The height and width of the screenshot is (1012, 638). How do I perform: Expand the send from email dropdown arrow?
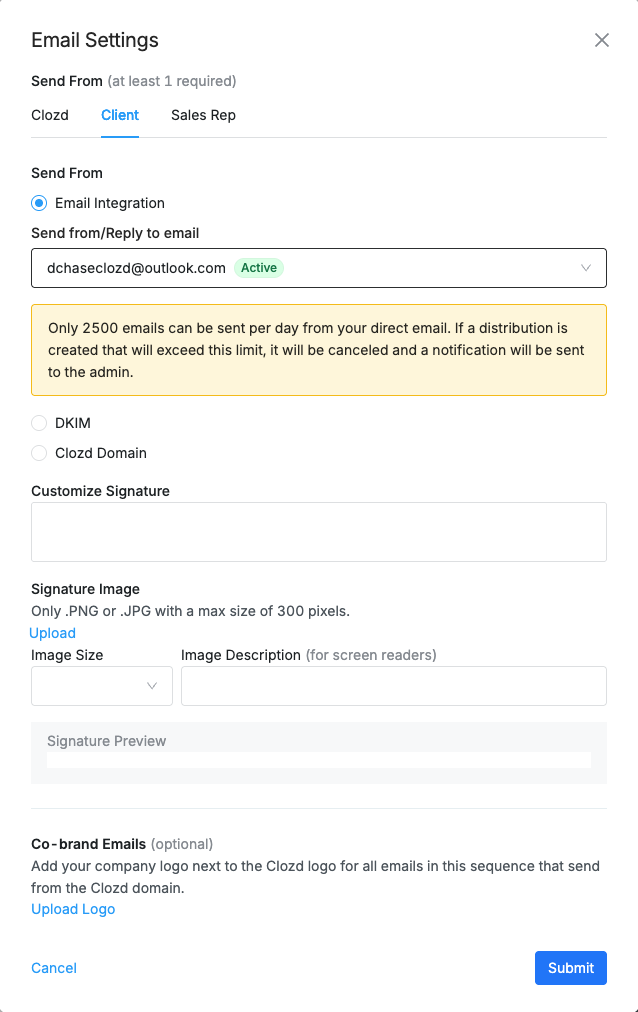[586, 268]
